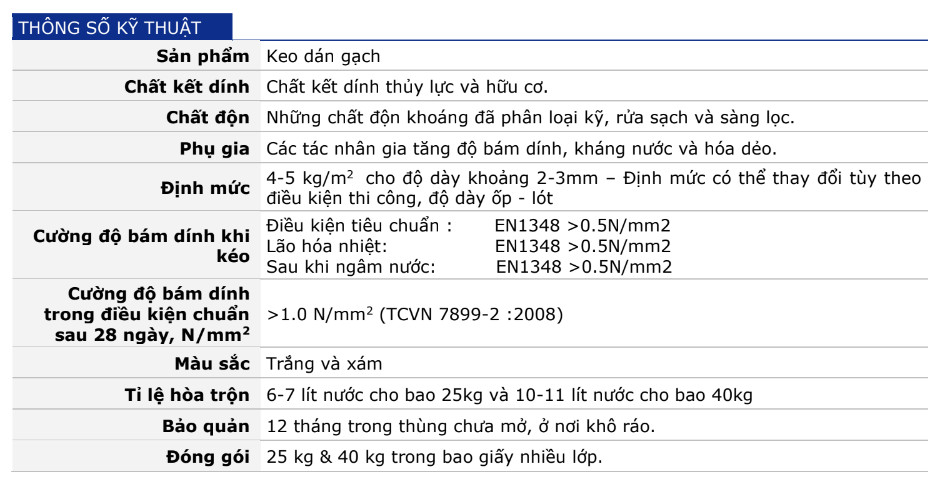
Task: Click the "Keo dán gạch" value cell
Action: (x=323, y=57)
